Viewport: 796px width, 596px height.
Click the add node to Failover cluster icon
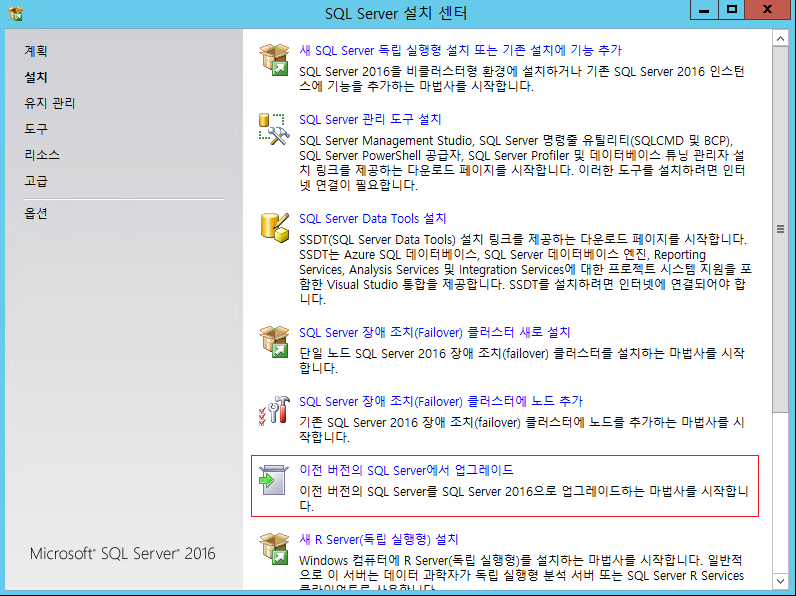(274, 411)
